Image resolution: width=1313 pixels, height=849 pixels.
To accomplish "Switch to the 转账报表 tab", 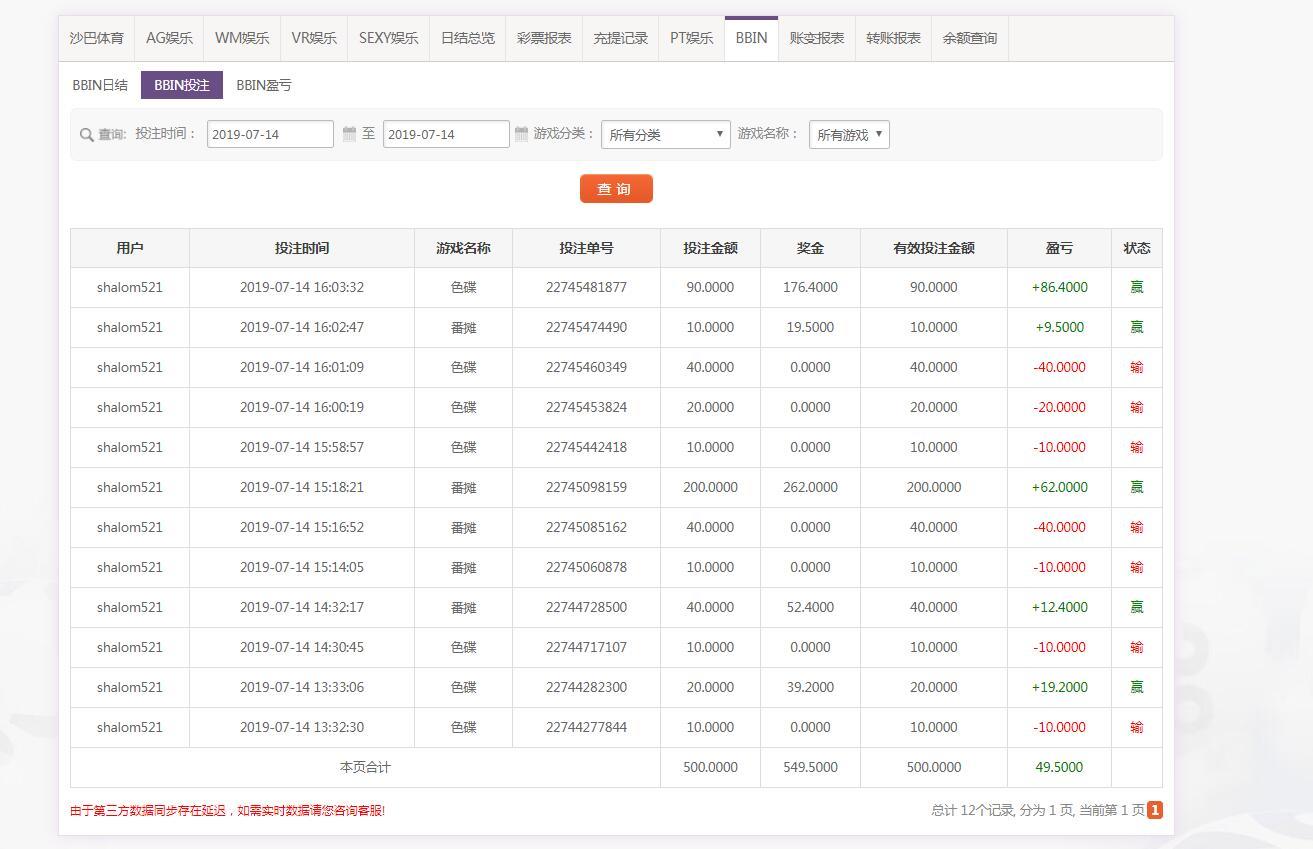I will pos(893,38).
